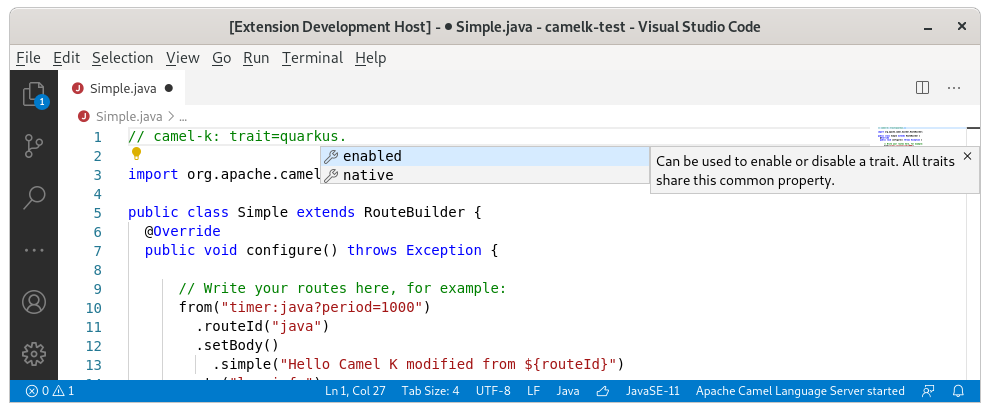
Task: Show additional views ellipsis in activity bar
Action: [34, 249]
